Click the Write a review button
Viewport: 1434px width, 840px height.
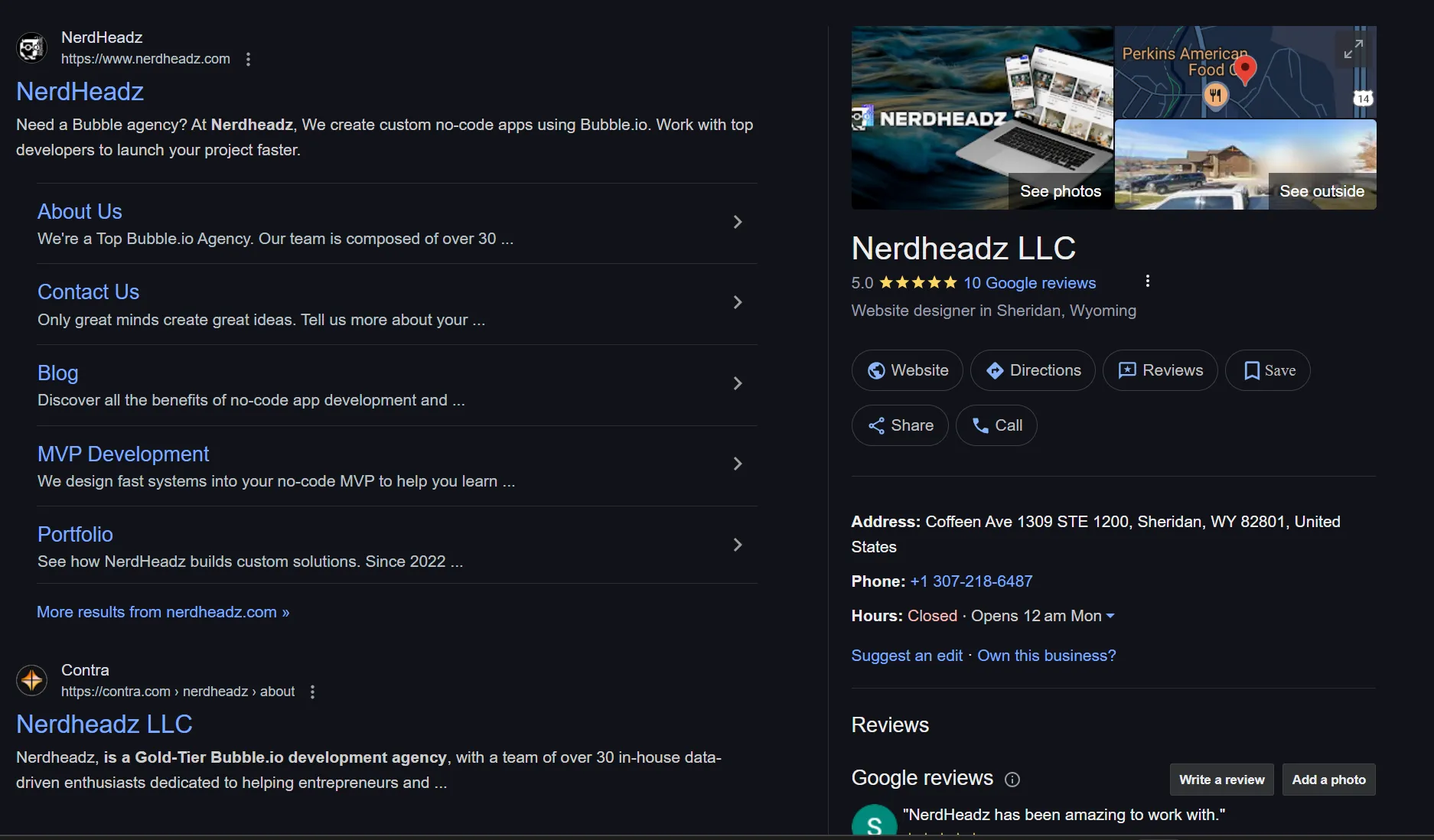tap(1221, 780)
